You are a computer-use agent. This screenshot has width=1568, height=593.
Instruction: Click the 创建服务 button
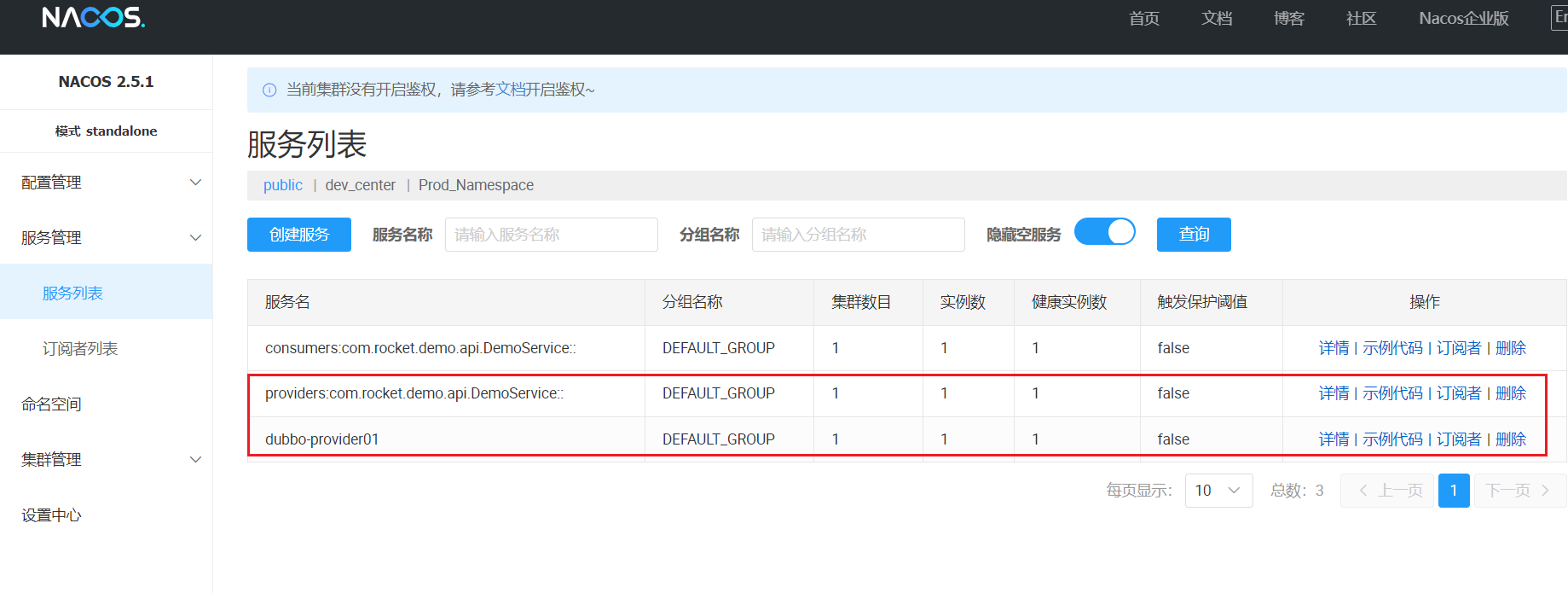tap(298, 235)
